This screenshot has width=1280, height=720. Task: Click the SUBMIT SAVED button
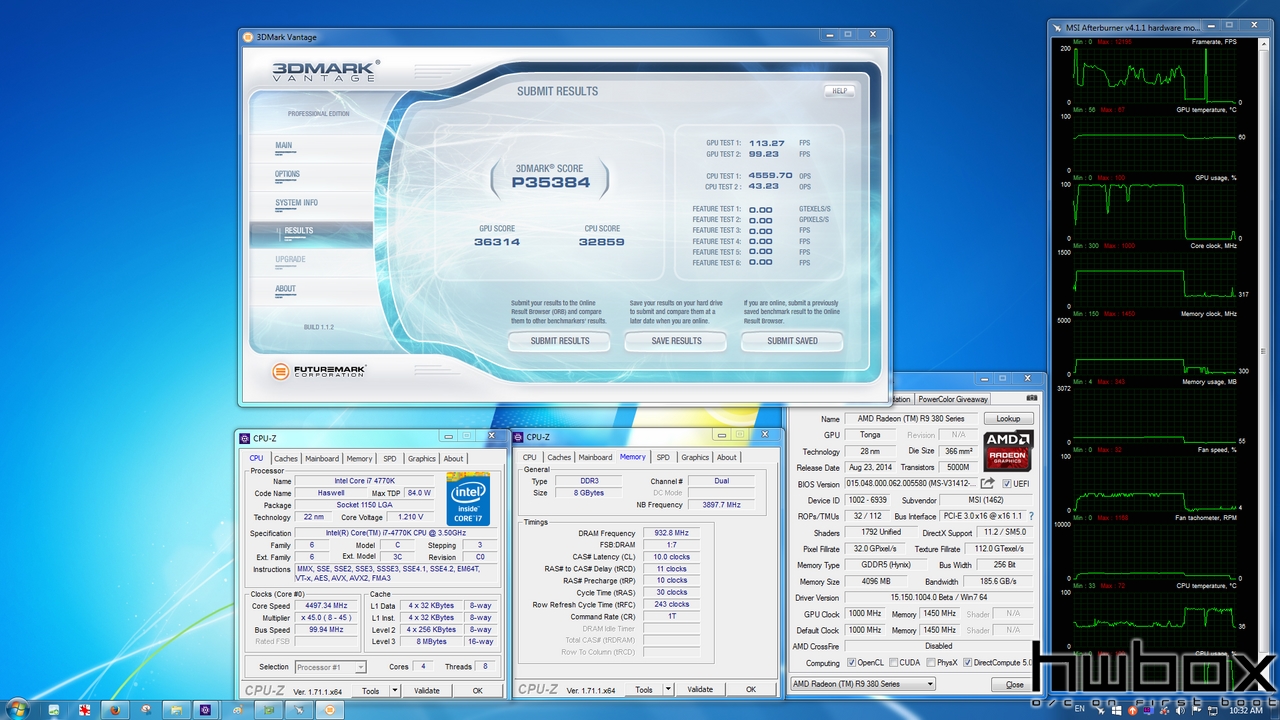(x=792, y=341)
